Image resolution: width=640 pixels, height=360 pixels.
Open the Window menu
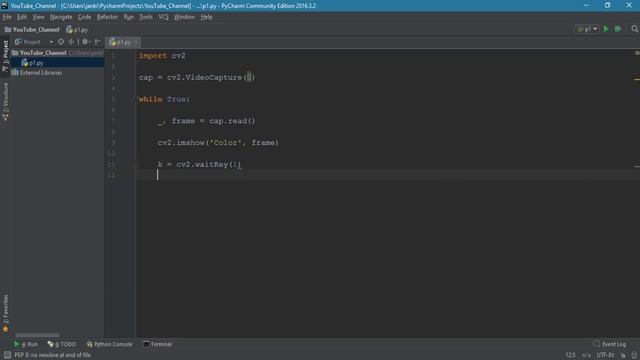pyautogui.click(x=184, y=17)
